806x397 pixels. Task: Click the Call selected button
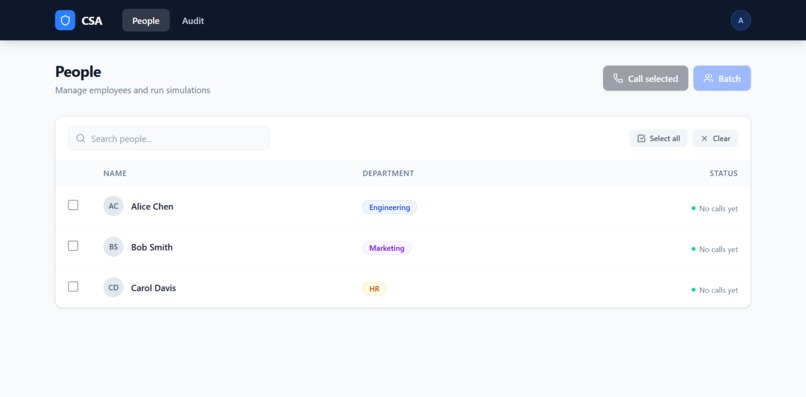645,78
